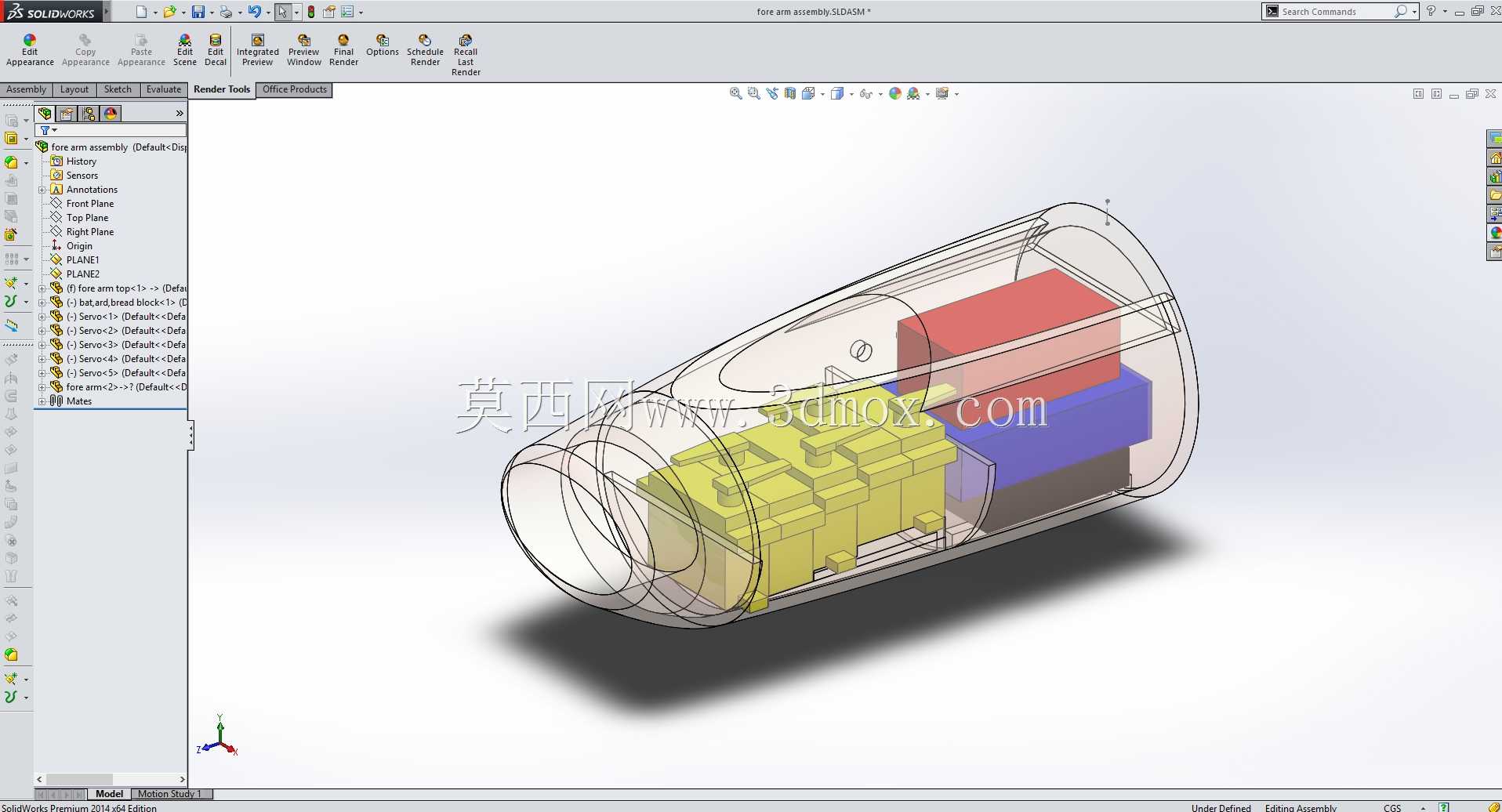Open the Hide/Show Items dropdown arrow
This screenshot has height=812, width=1502.
point(880,94)
